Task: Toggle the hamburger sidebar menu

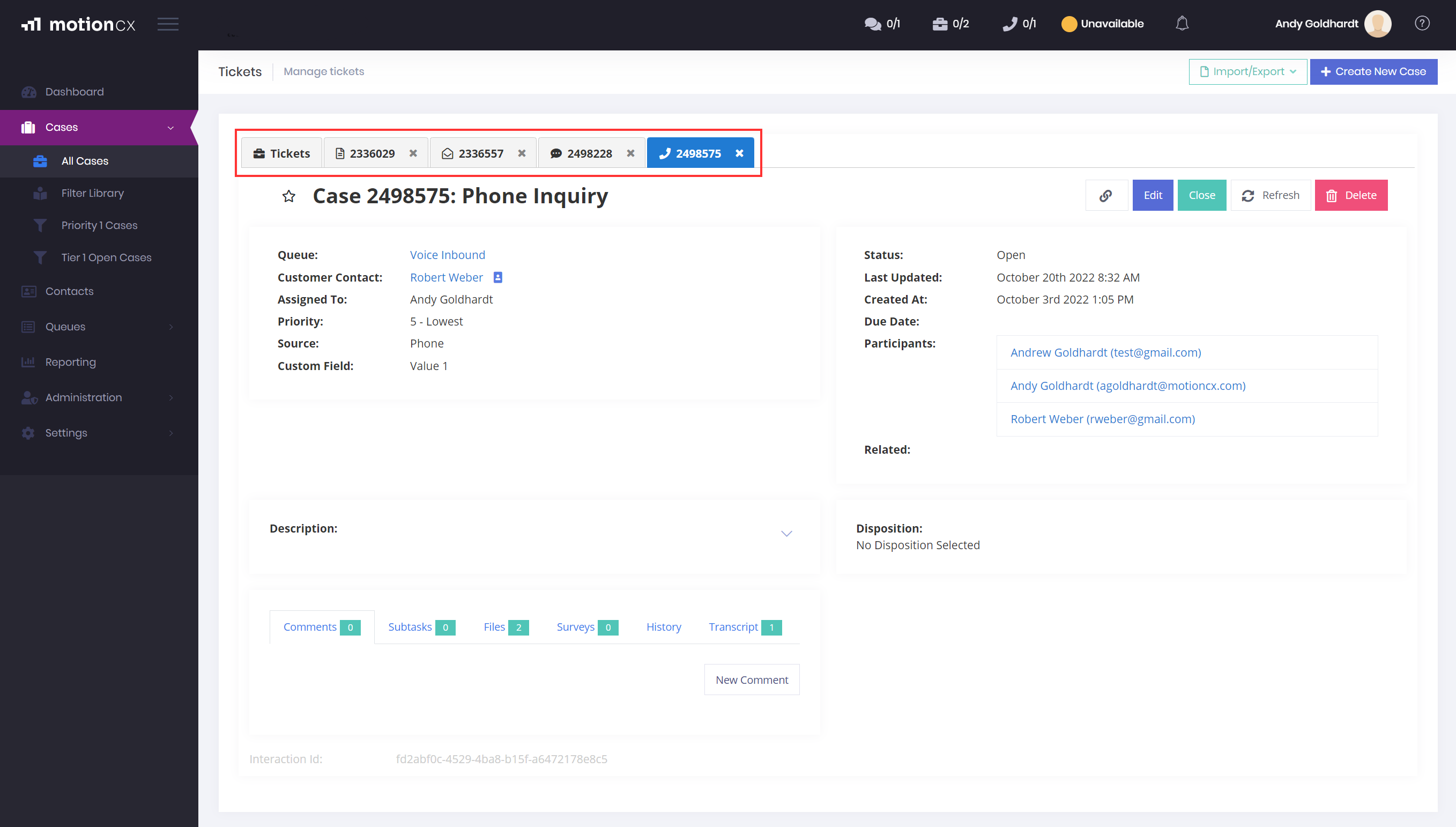Action: [x=168, y=24]
